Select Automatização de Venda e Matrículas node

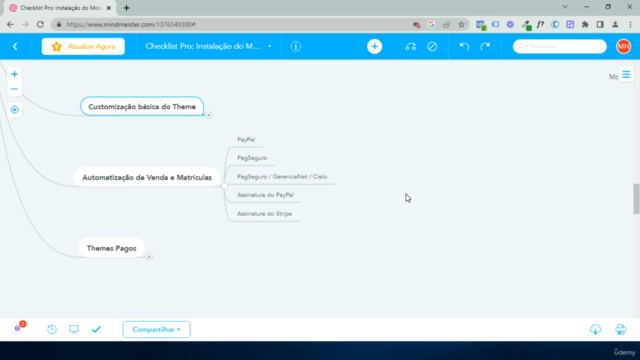tap(147, 177)
